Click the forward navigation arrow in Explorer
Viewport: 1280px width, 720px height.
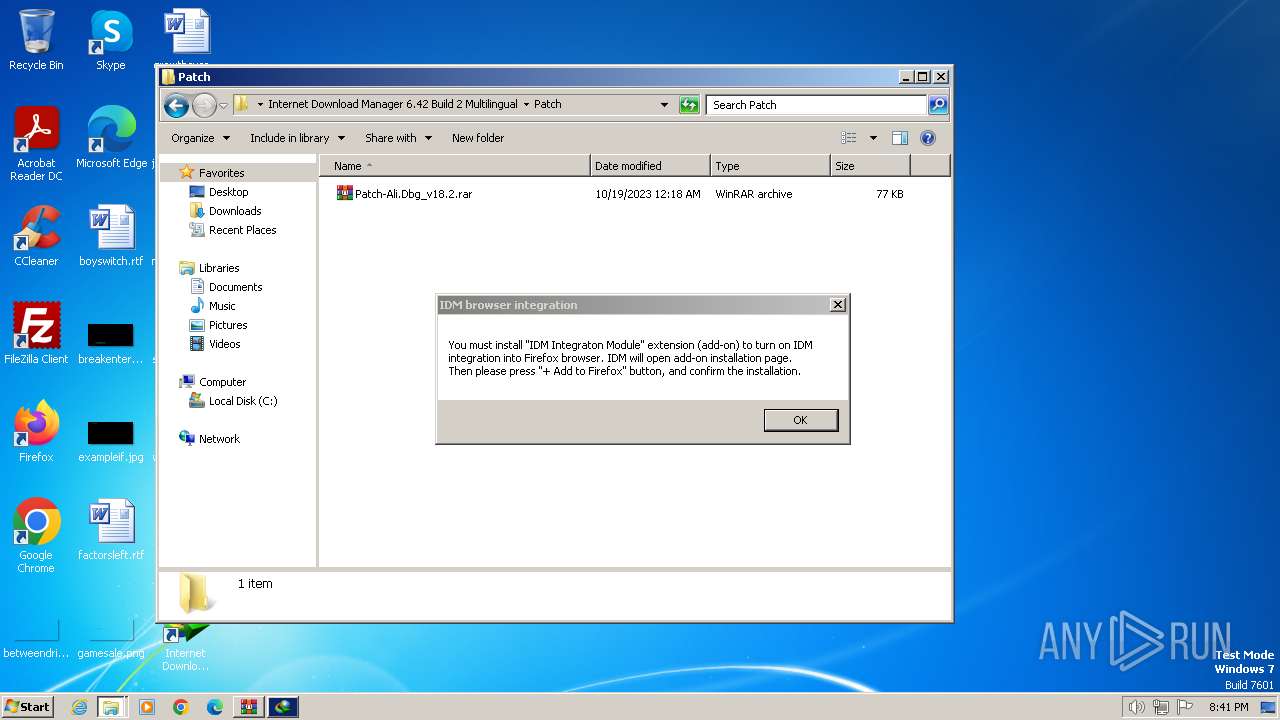point(204,105)
